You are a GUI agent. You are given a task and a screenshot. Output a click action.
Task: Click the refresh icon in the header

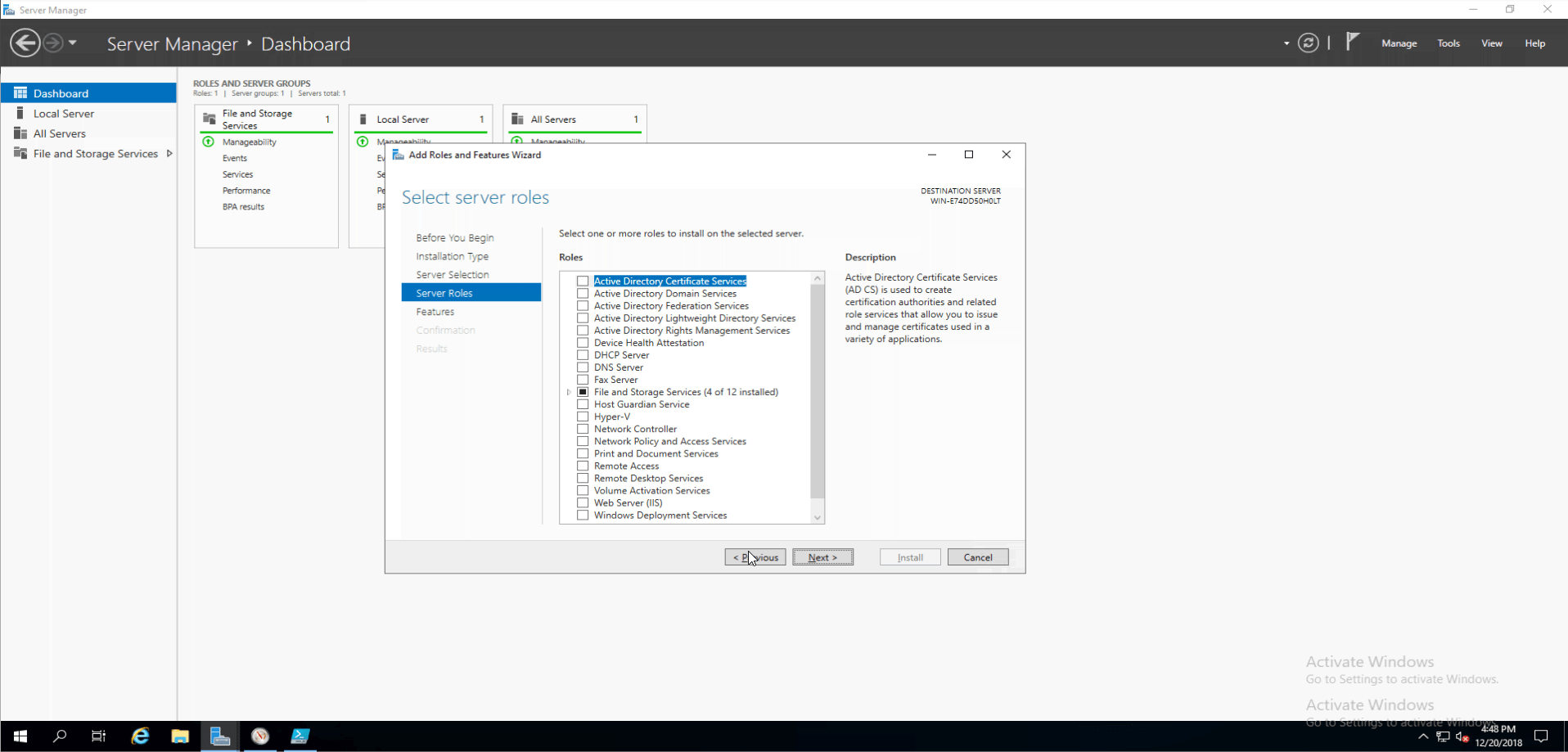(x=1308, y=43)
